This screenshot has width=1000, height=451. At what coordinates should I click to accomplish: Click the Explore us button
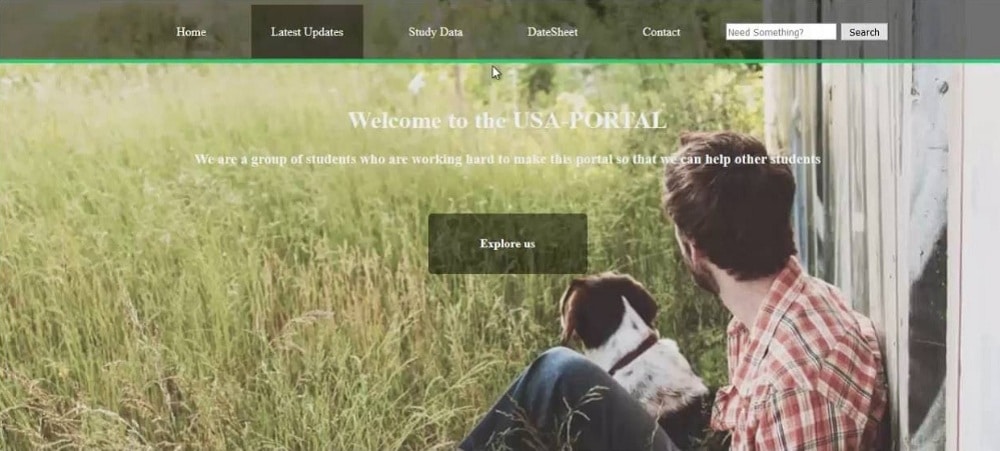(x=508, y=244)
